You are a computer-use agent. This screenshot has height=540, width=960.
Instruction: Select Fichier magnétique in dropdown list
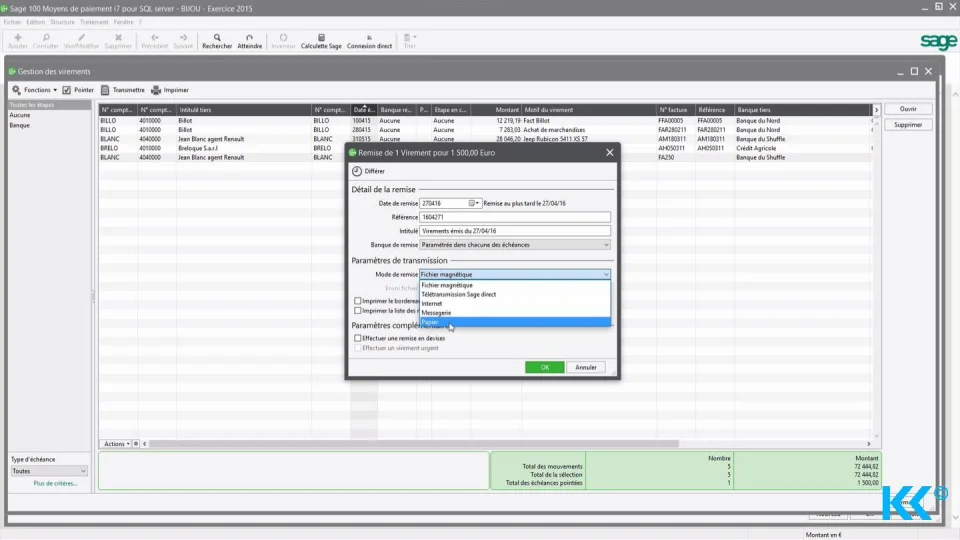coord(515,285)
